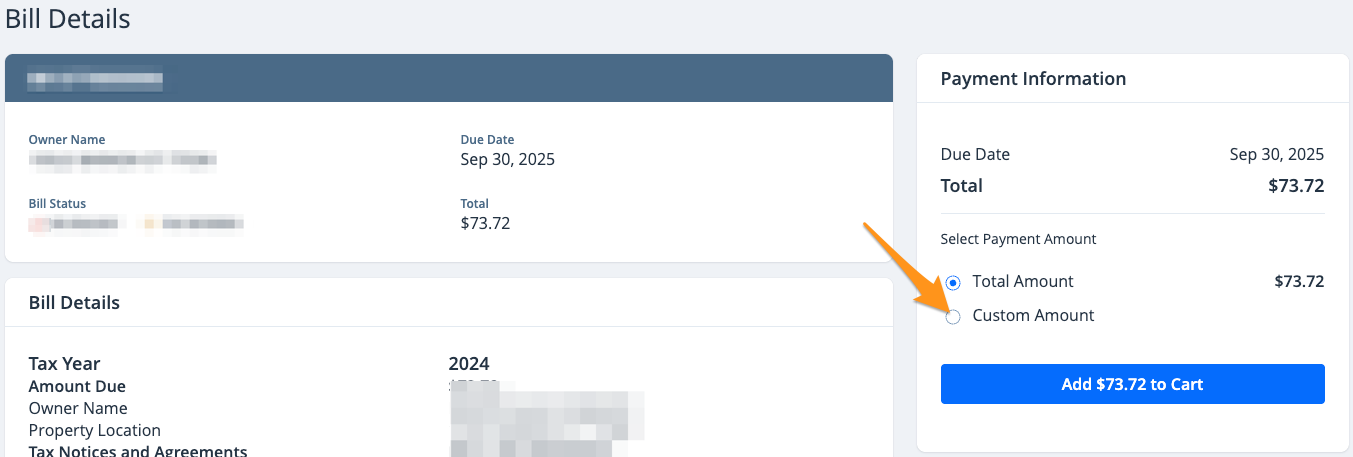Open the Tax Notices and Agreements row
Viewport: 1353px width, 457px height.
(x=138, y=451)
